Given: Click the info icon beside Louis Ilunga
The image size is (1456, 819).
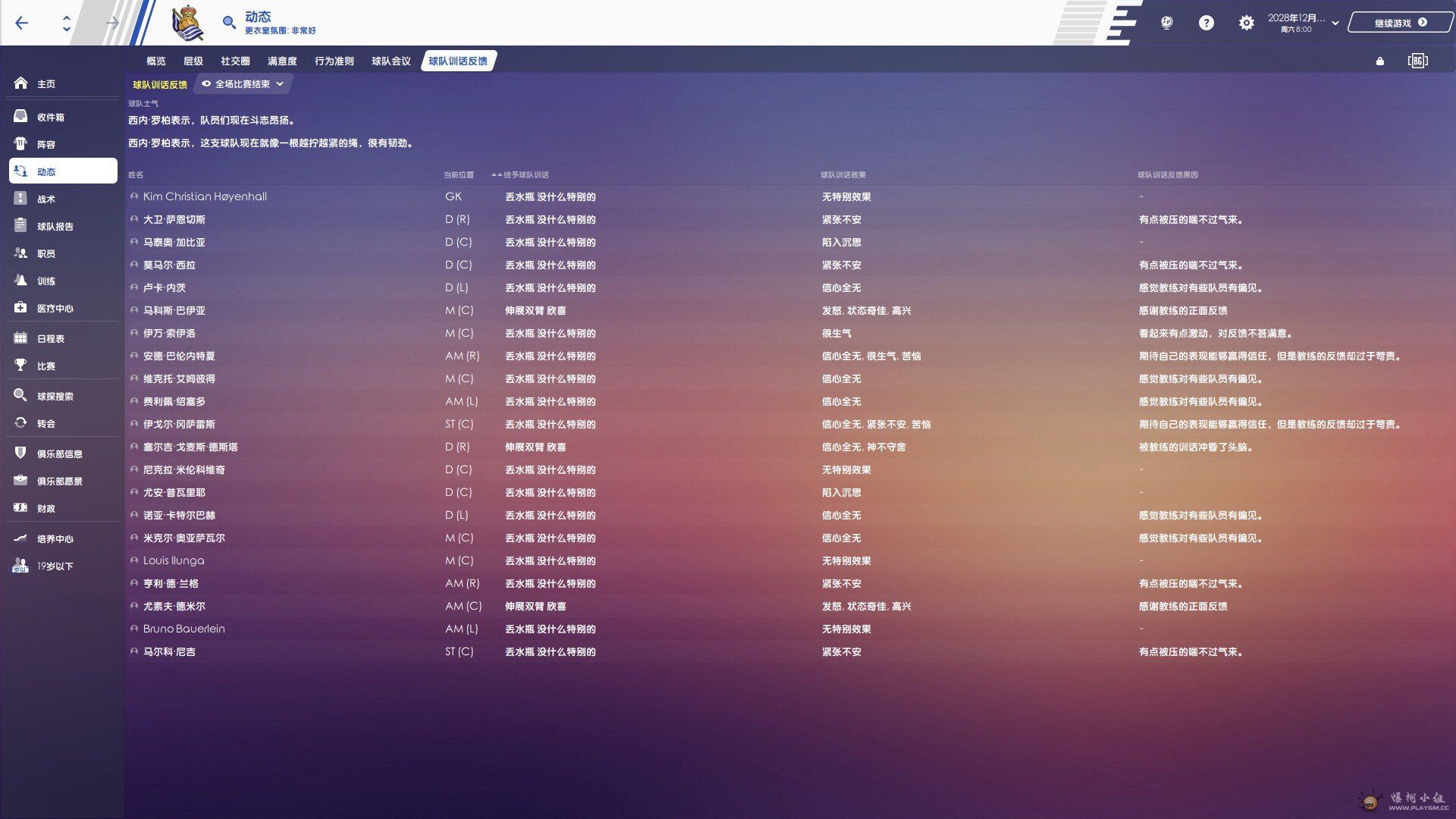Looking at the screenshot, I should 134,560.
